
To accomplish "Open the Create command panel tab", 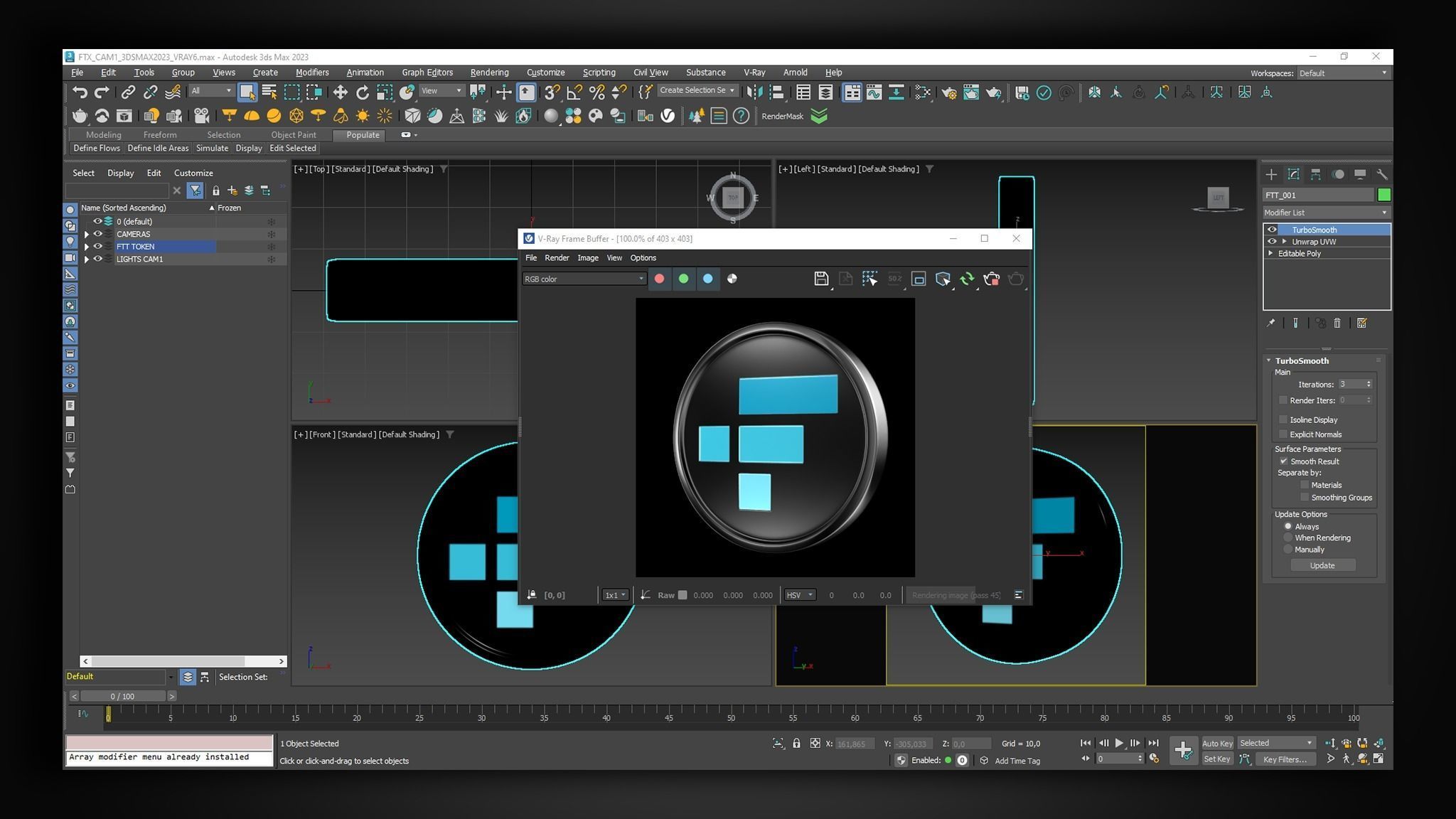I will (1271, 174).
